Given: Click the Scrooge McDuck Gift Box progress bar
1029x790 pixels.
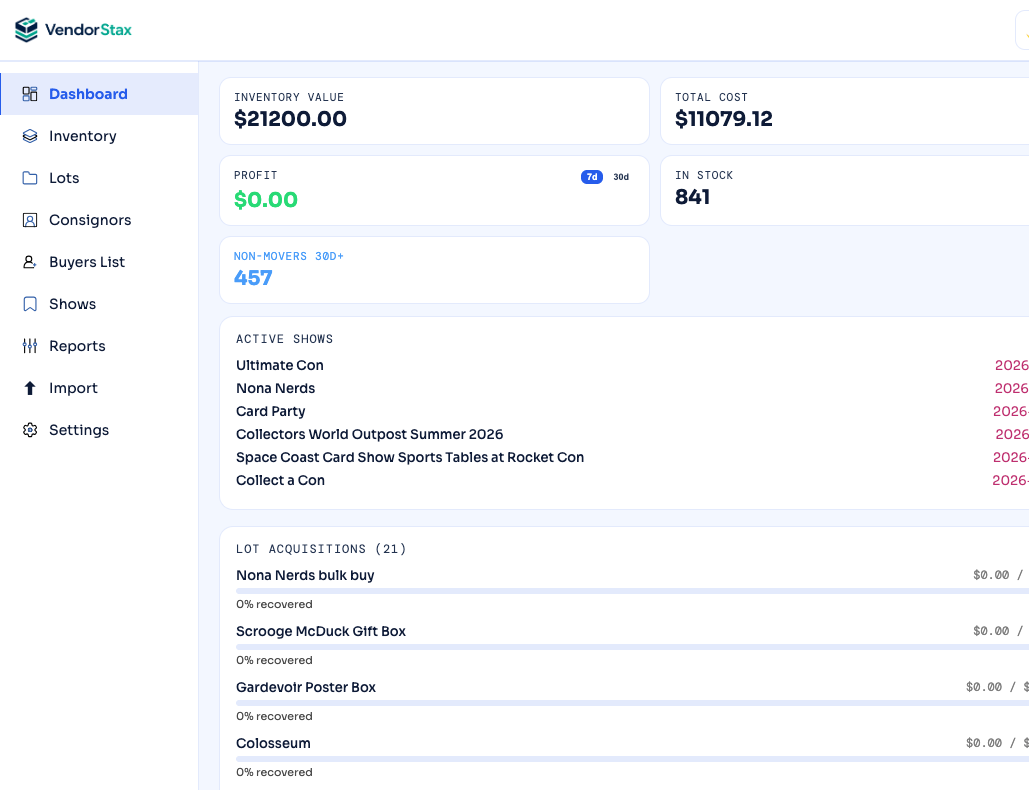Looking at the screenshot, I should pos(633,647).
